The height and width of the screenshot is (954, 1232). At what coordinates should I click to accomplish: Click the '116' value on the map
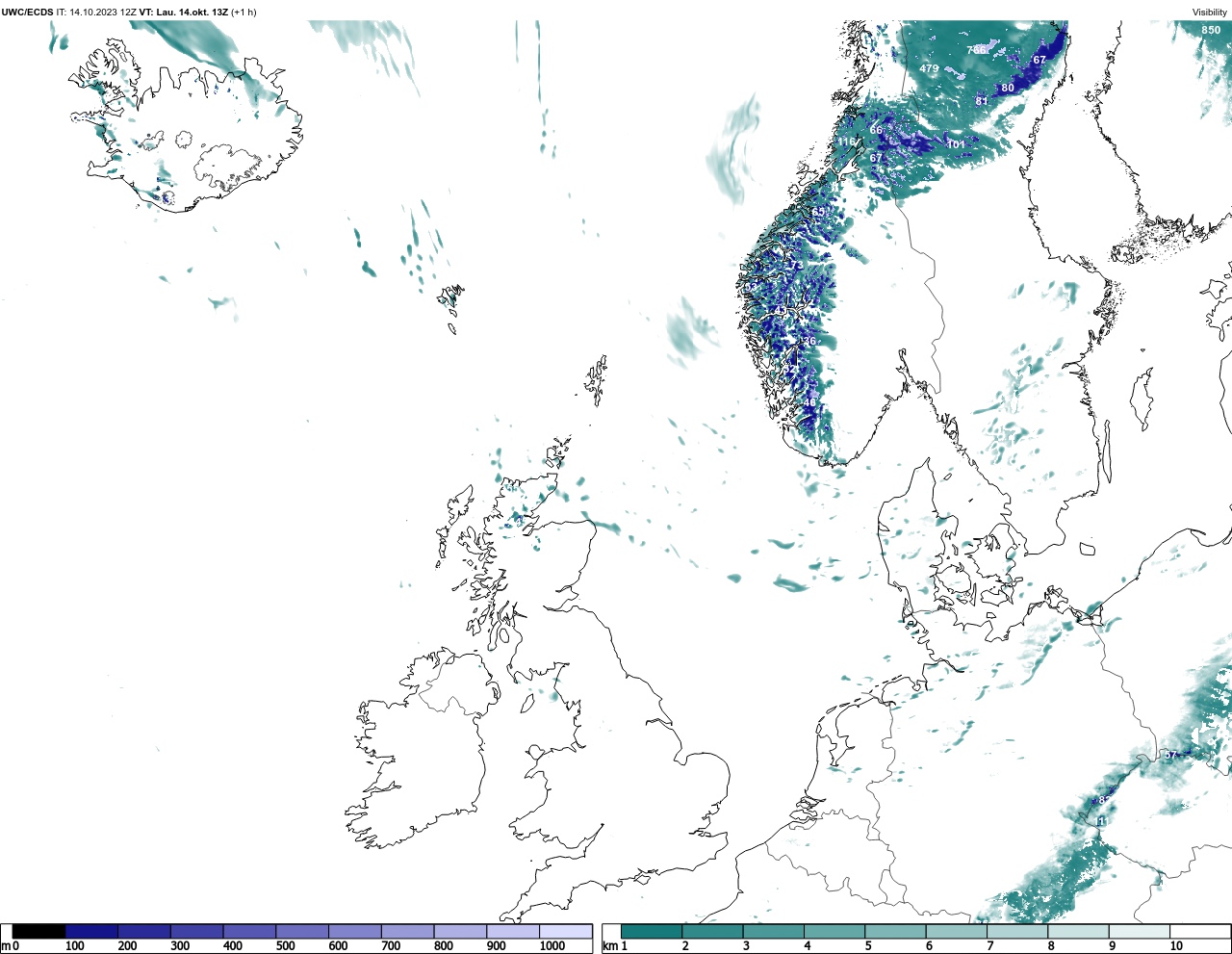[846, 142]
